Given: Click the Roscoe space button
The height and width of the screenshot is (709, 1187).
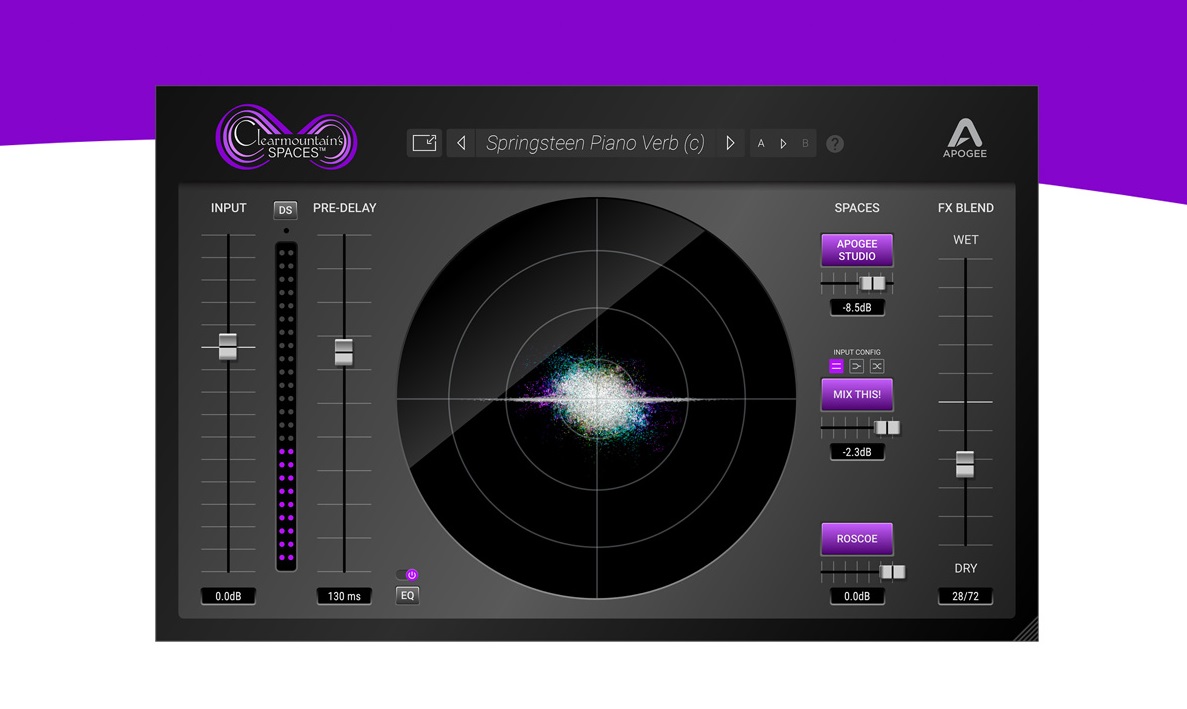Looking at the screenshot, I should click(857, 539).
